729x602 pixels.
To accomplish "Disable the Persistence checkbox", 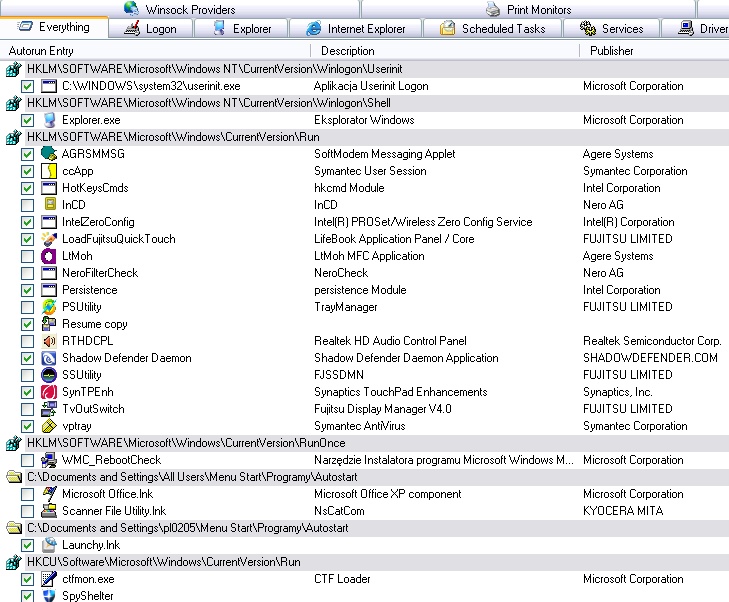I will click(27, 290).
